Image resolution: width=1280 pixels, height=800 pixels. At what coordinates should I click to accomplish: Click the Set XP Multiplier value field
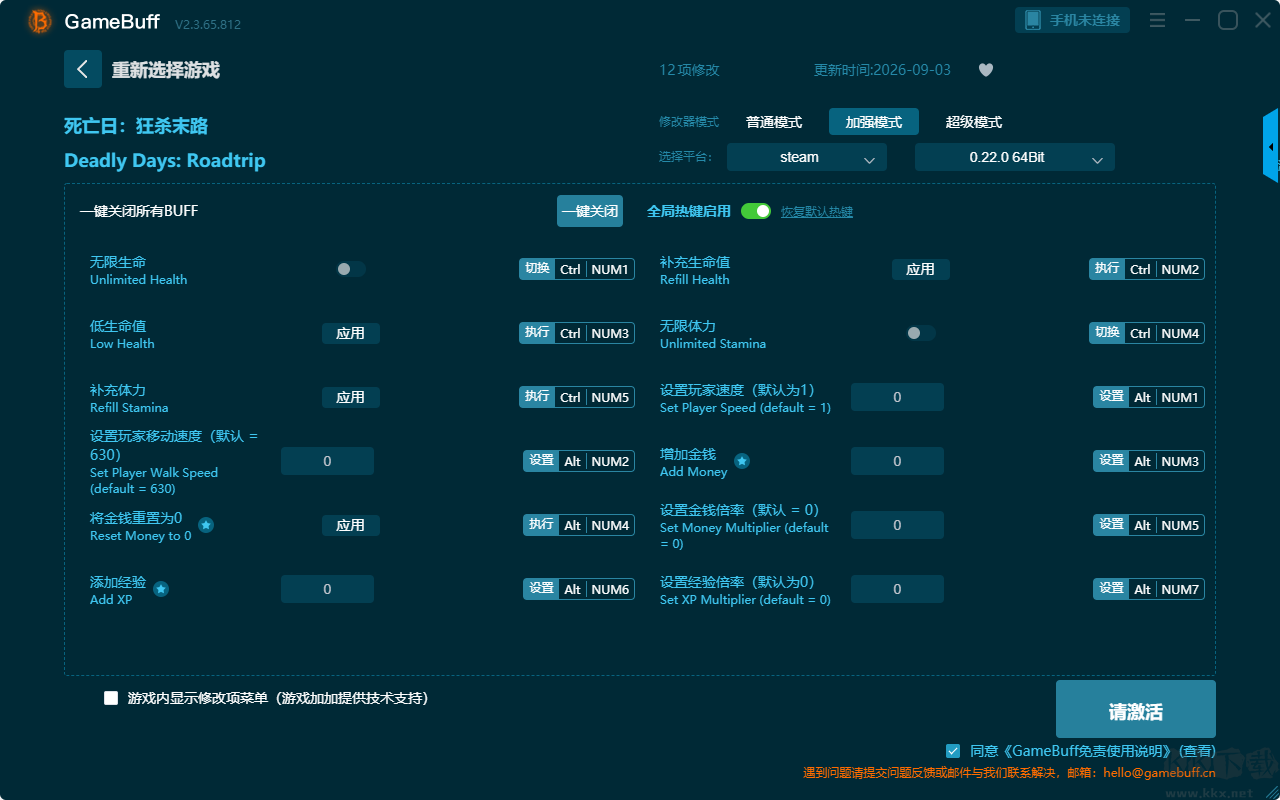click(x=897, y=589)
